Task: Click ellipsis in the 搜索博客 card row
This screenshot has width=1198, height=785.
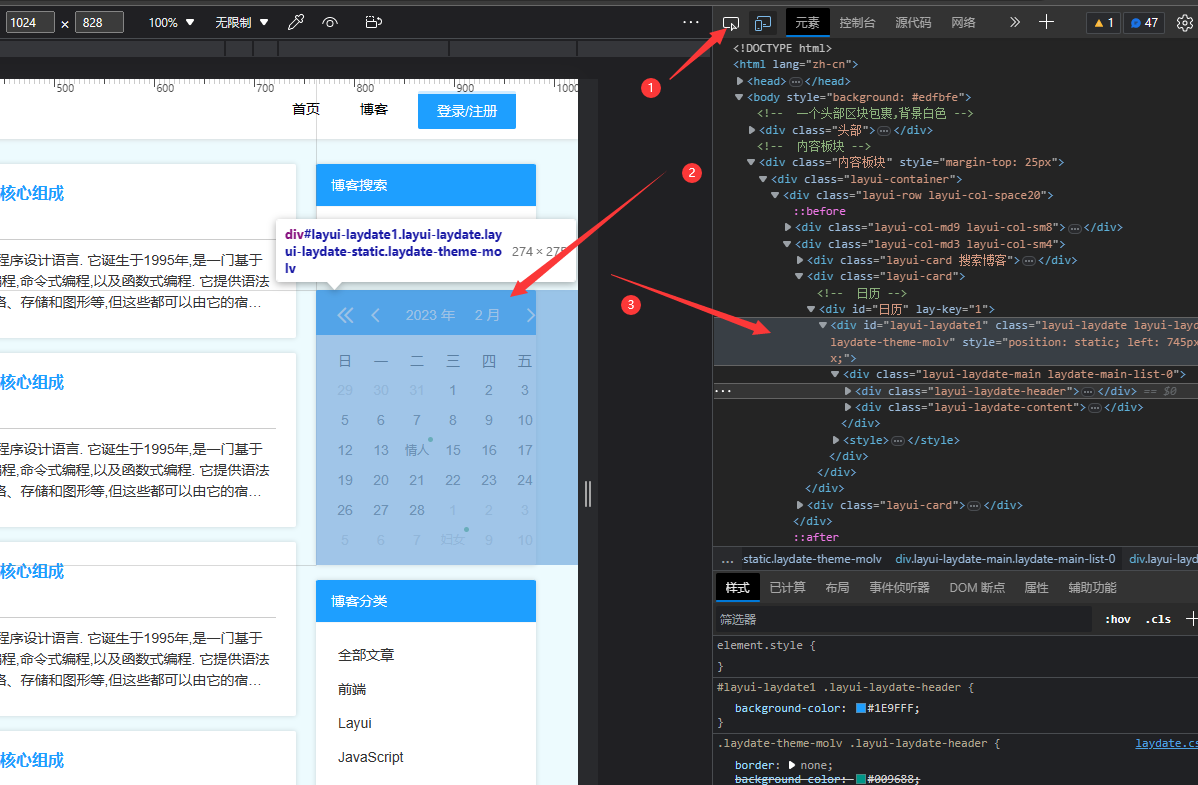Action: (x=1029, y=261)
